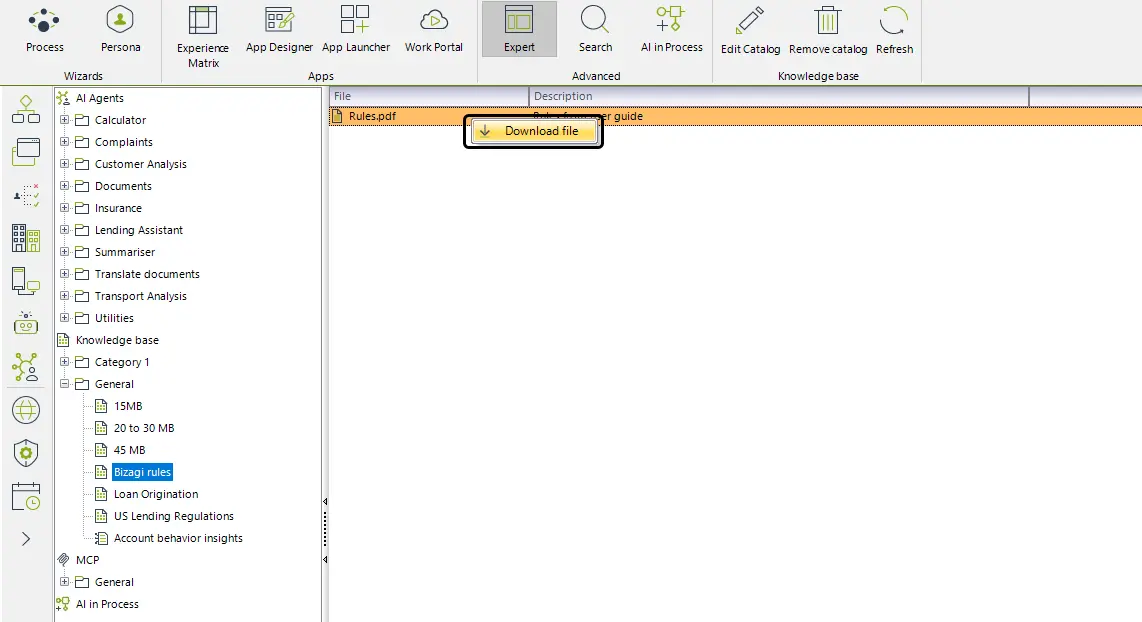Open the Process wizard

click(x=44, y=29)
